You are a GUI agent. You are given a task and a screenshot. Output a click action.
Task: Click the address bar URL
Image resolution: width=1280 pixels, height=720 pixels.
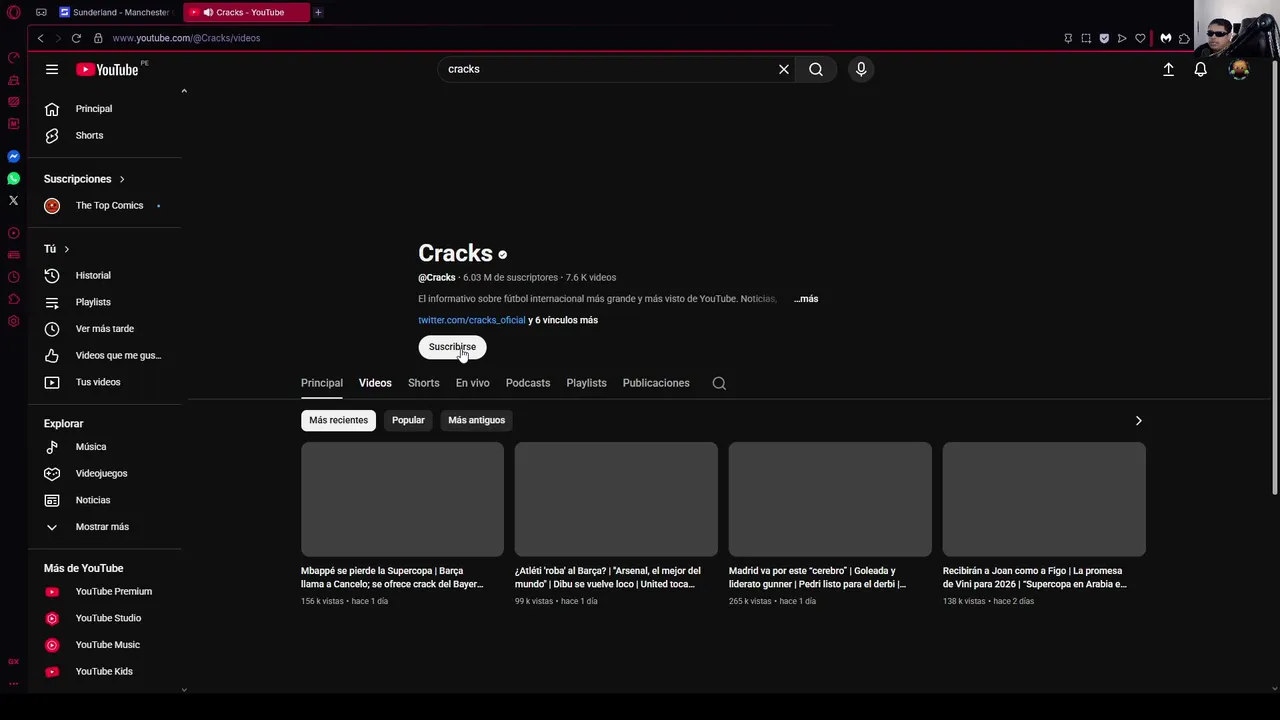(186, 38)
